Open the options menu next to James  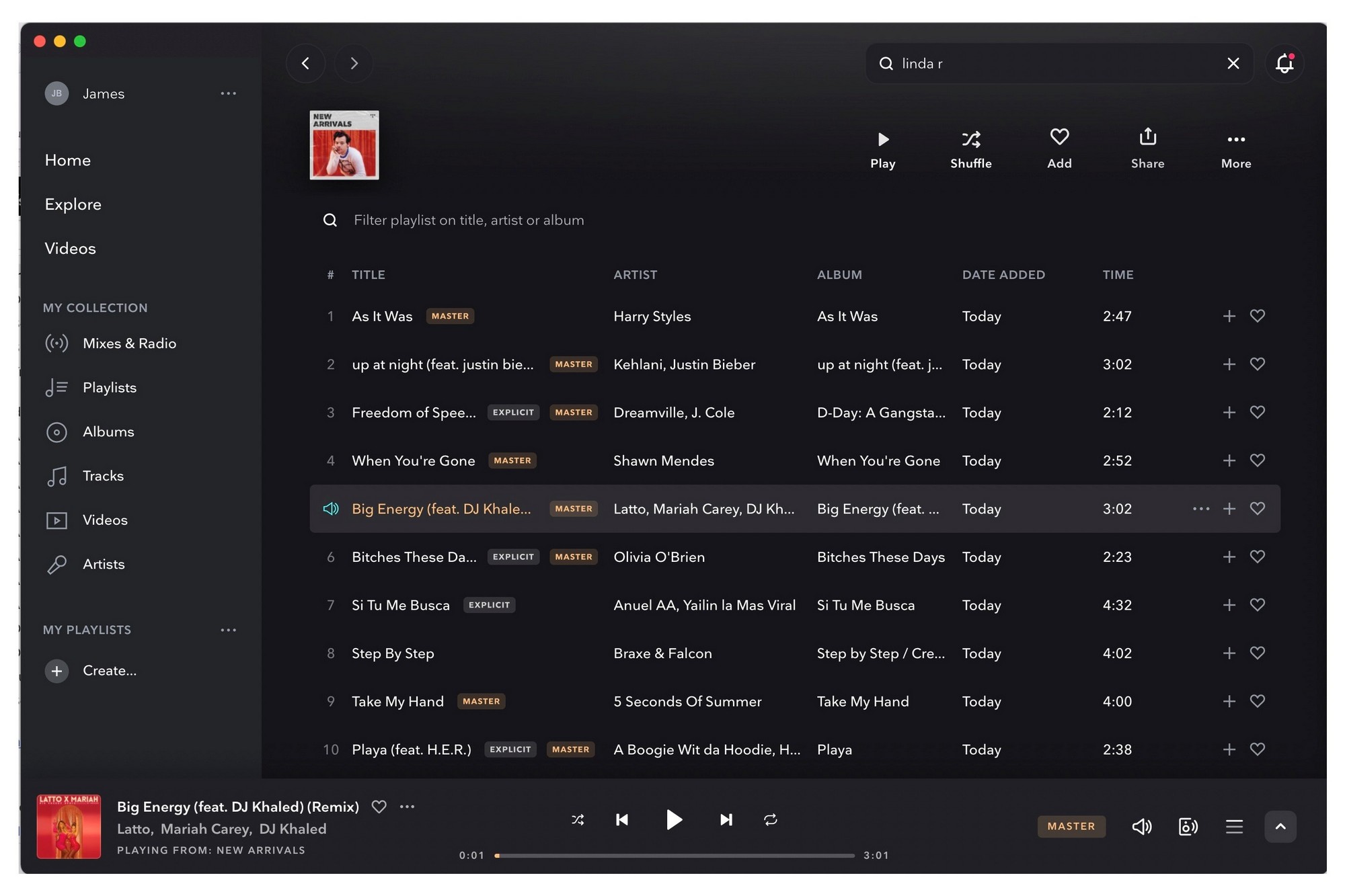228,93
